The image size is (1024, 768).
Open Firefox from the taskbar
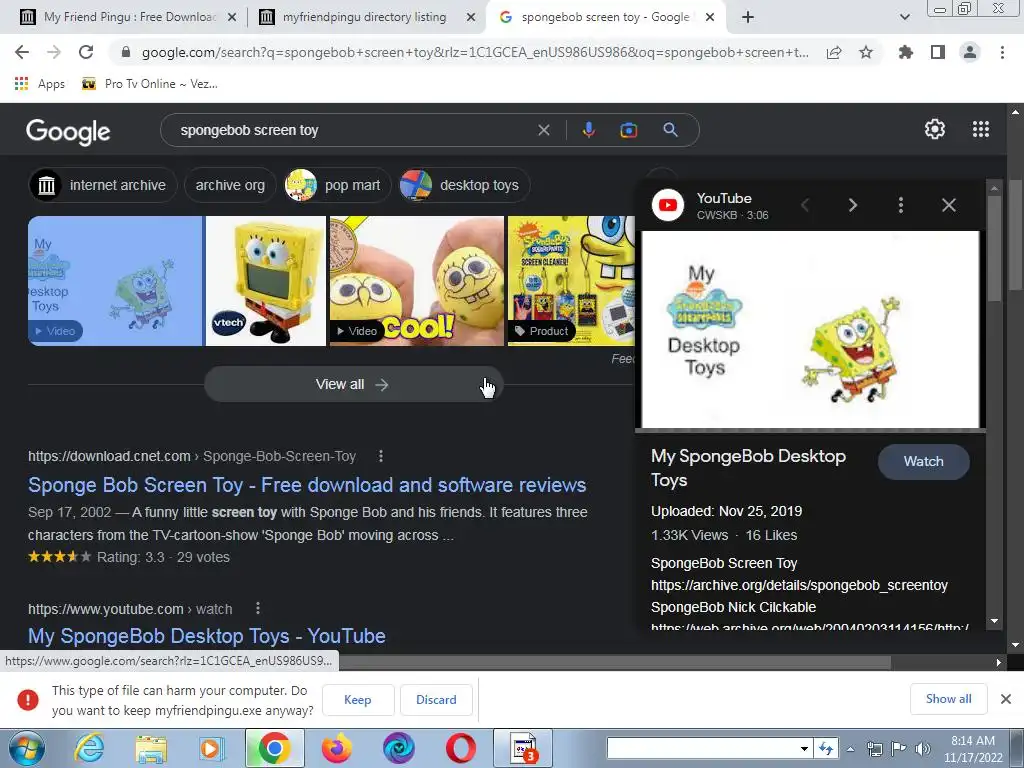pos(337,748)
